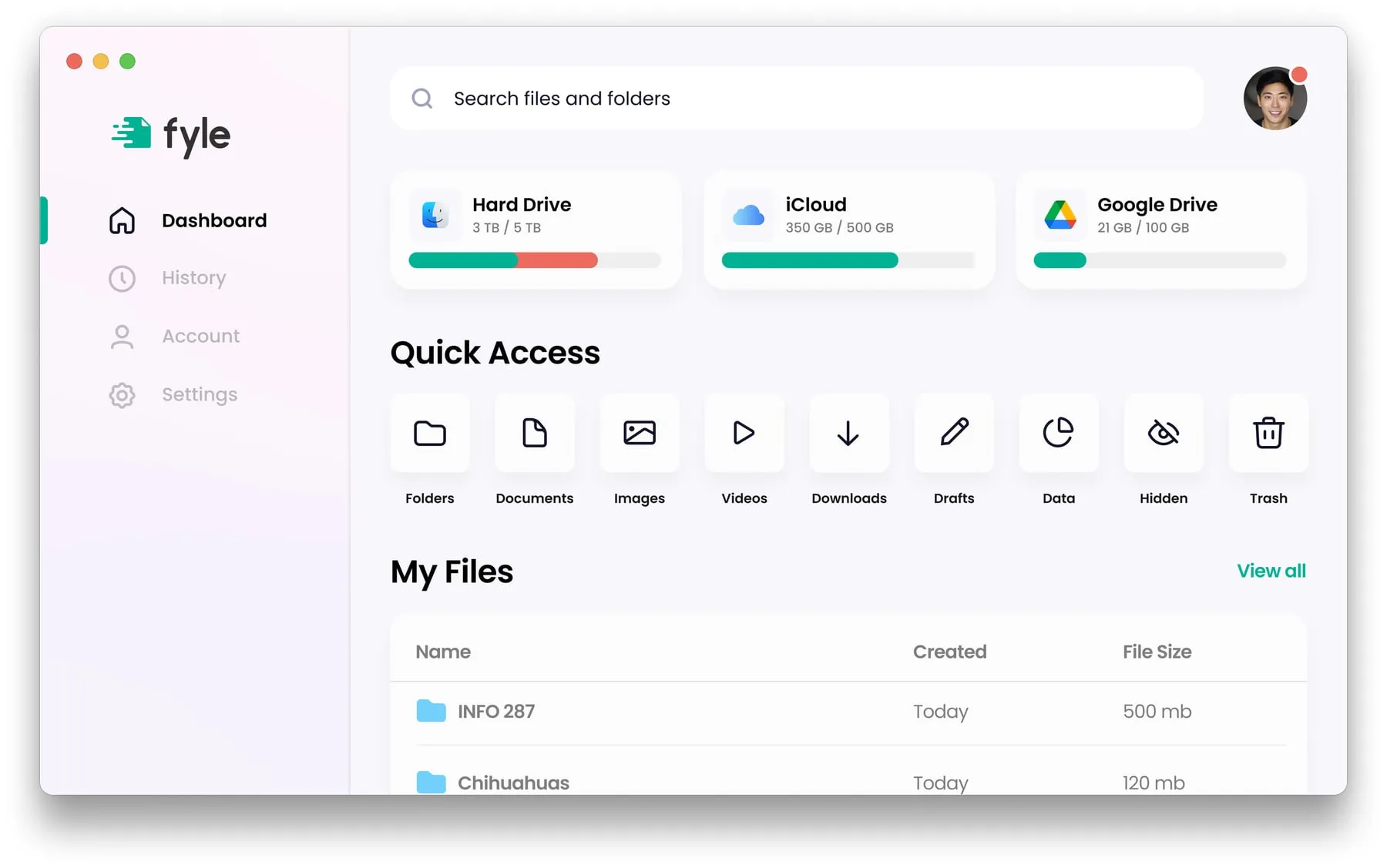Click the 500 mb file size value
This screenshot has width=1387, height=868.
[1157, 711]
